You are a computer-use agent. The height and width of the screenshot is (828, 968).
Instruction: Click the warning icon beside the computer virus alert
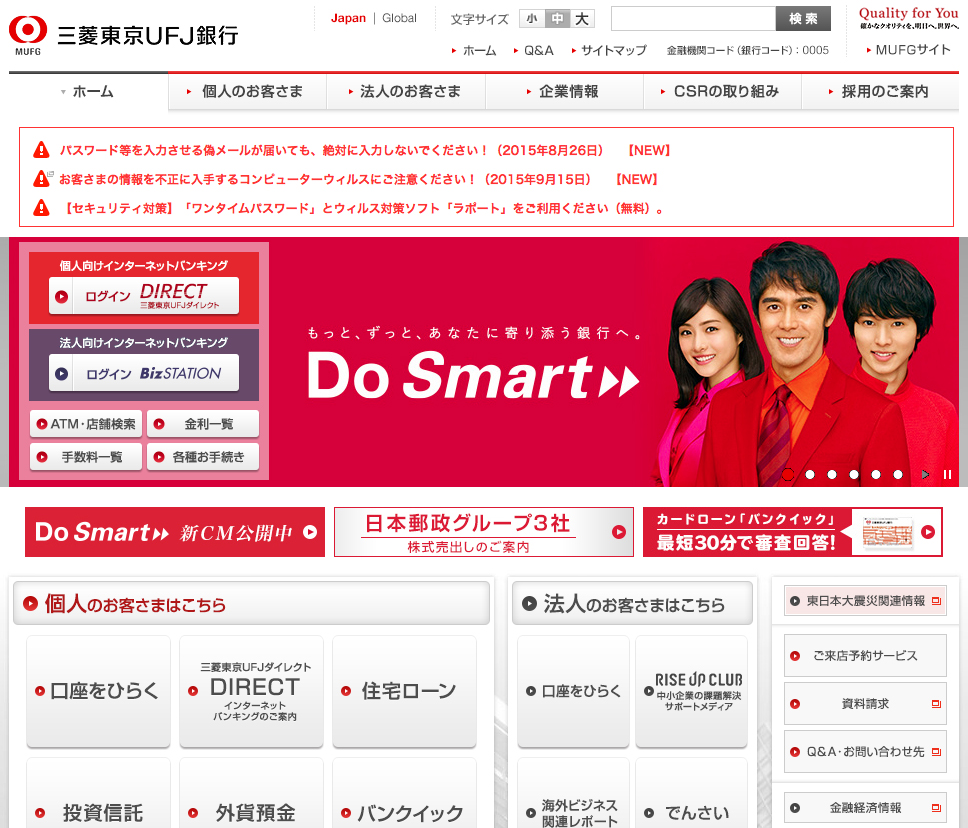point(41,178)
